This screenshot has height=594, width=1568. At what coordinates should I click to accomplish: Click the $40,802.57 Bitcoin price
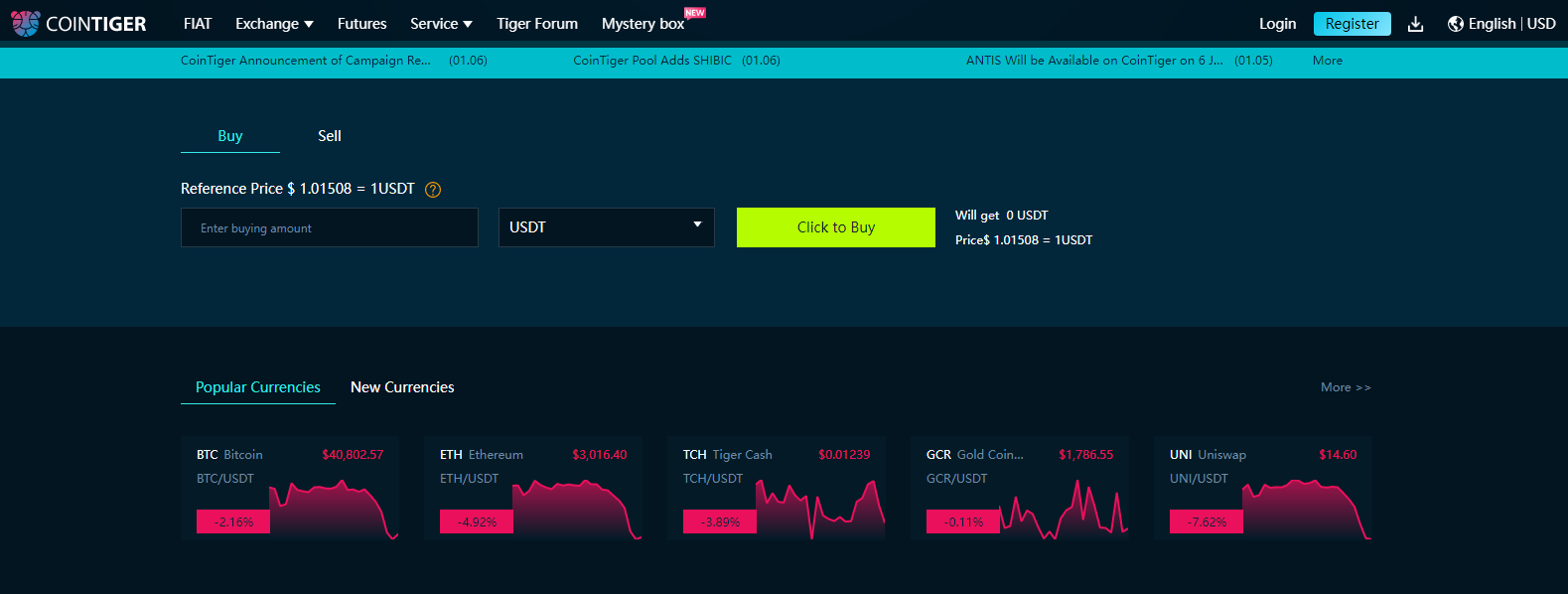coord(353,455)
